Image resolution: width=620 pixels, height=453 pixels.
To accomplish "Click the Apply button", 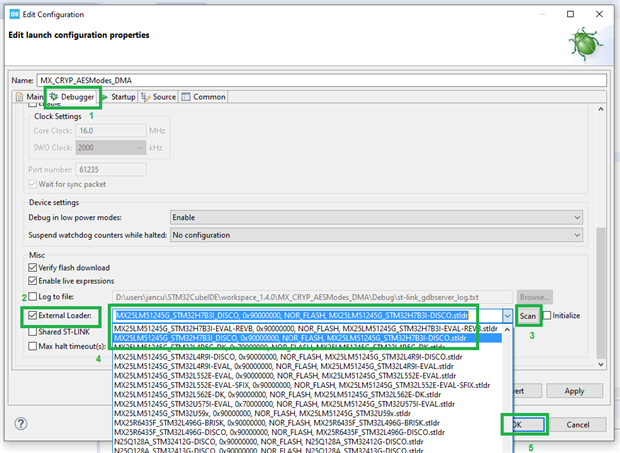I will coord(575,391).
